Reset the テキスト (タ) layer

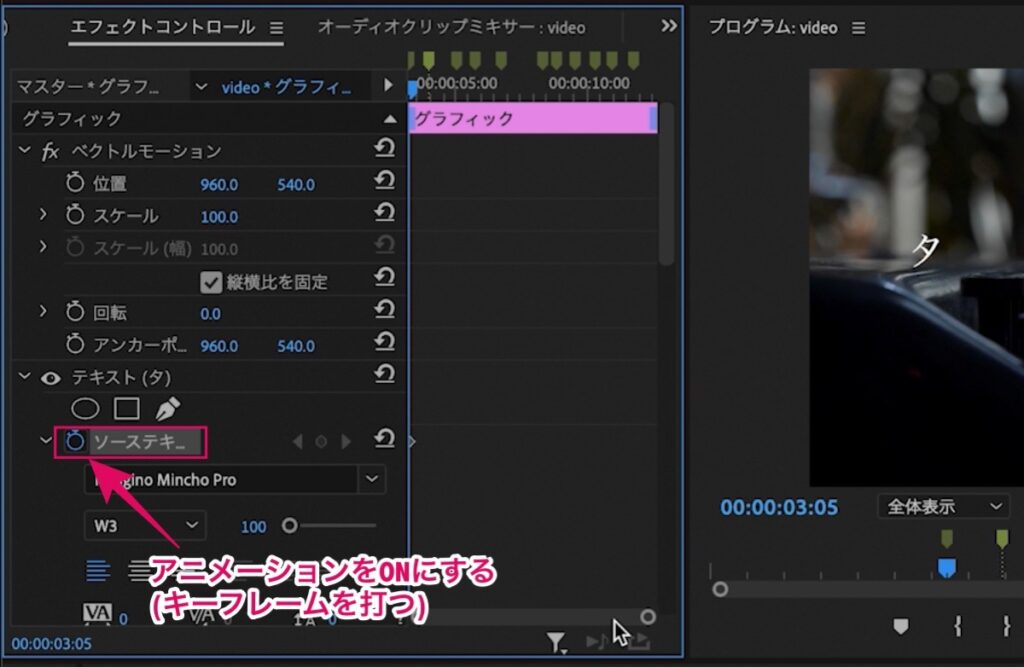(x=385, y=374)
